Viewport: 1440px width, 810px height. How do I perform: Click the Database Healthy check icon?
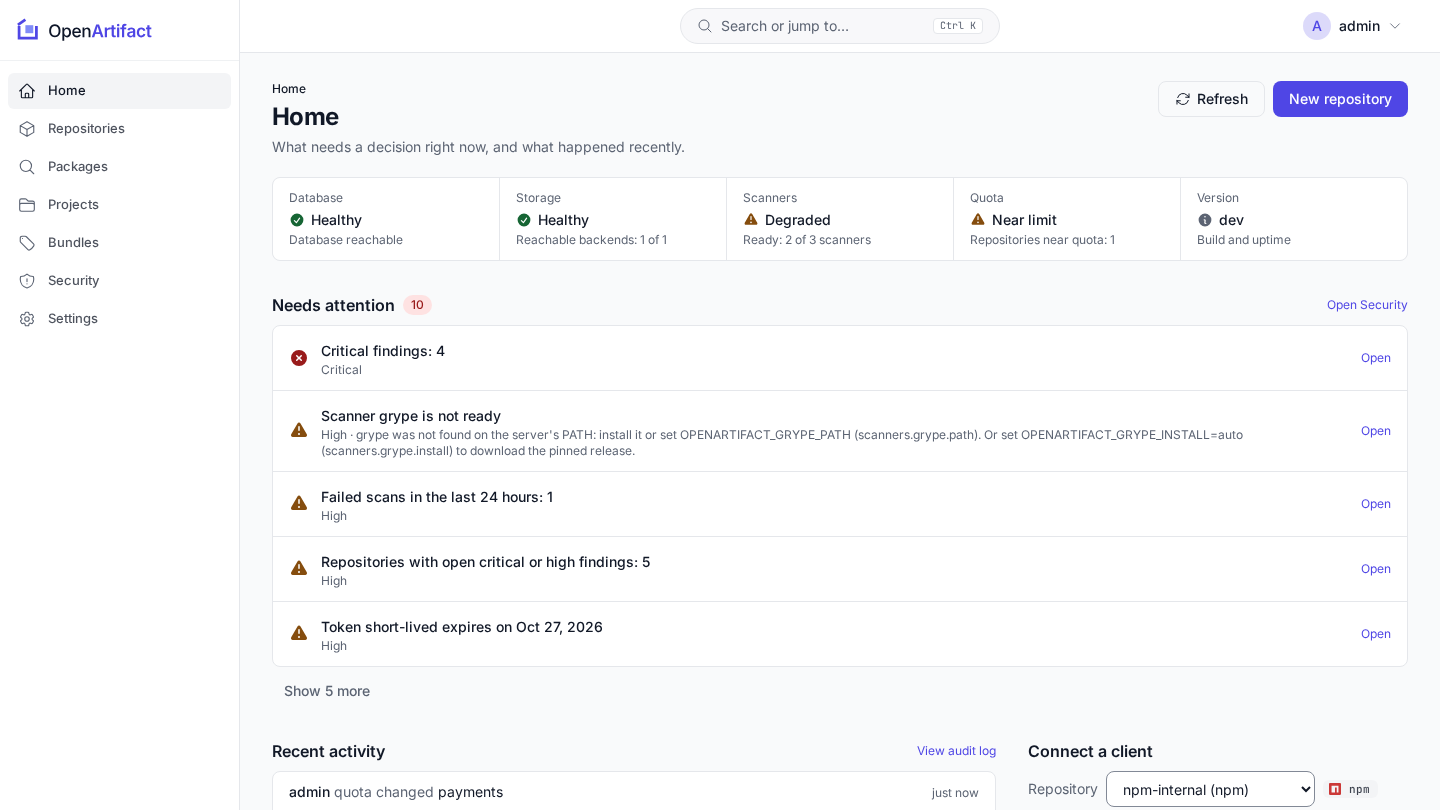click(x=297, y=220)
